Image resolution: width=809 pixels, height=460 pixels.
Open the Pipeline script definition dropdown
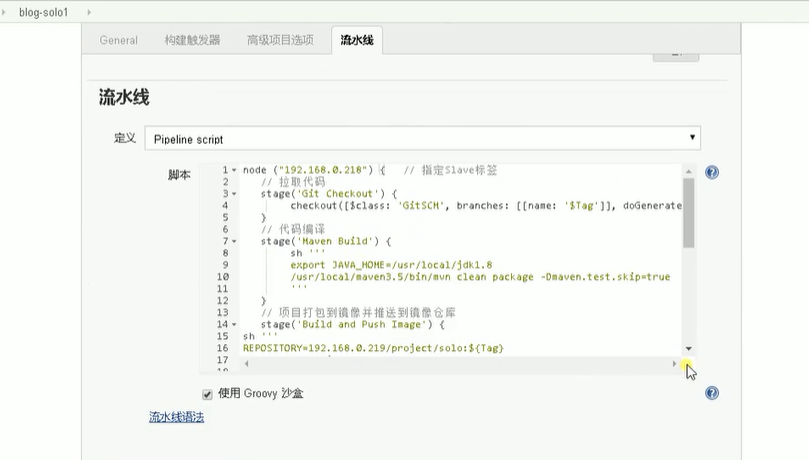(x=422, y=138)
